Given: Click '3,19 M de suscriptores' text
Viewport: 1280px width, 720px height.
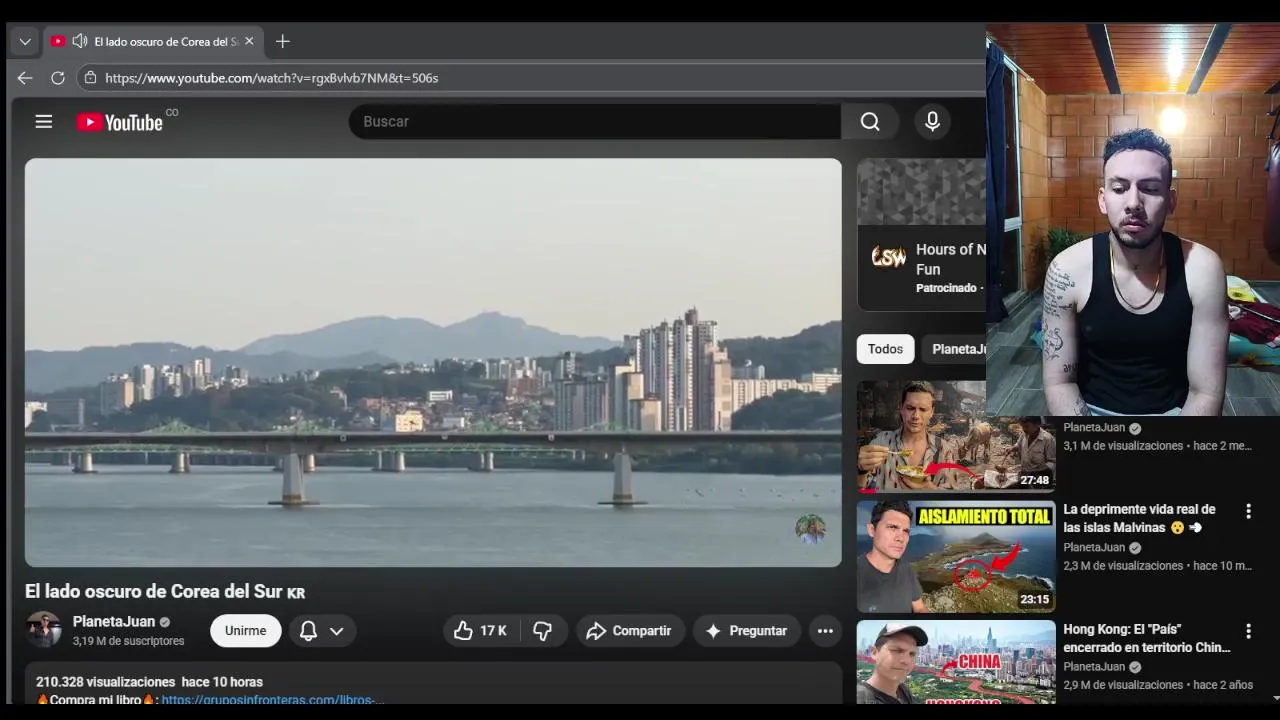Looking at the screenshot, I should coord(128,641).
